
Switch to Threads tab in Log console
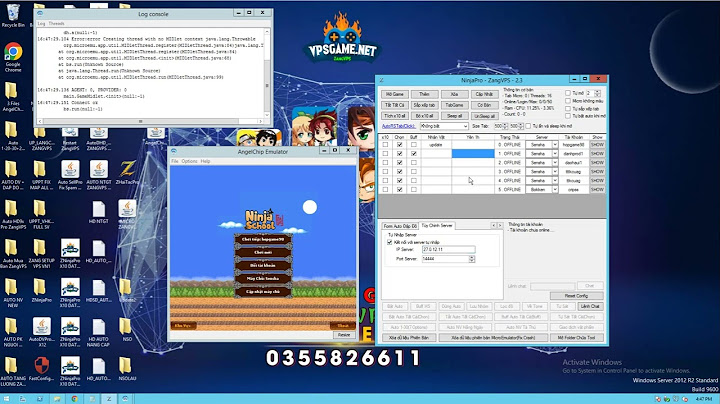(56, 23)
